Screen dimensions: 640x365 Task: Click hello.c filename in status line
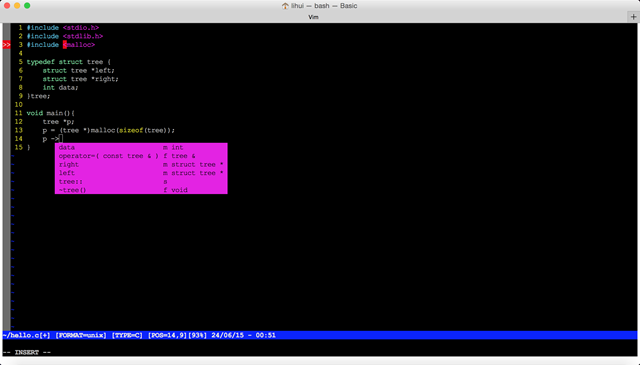[27, 335]
